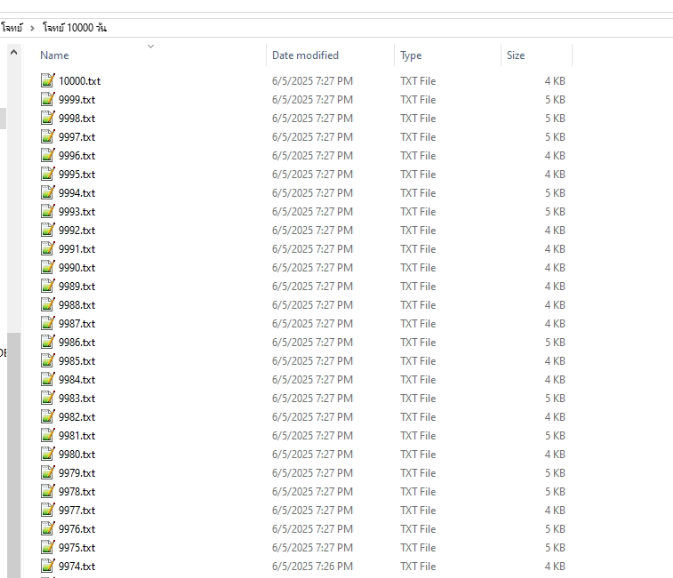Click the 9998.txt file icon
The image size is (673, 578).
[48, 118]
